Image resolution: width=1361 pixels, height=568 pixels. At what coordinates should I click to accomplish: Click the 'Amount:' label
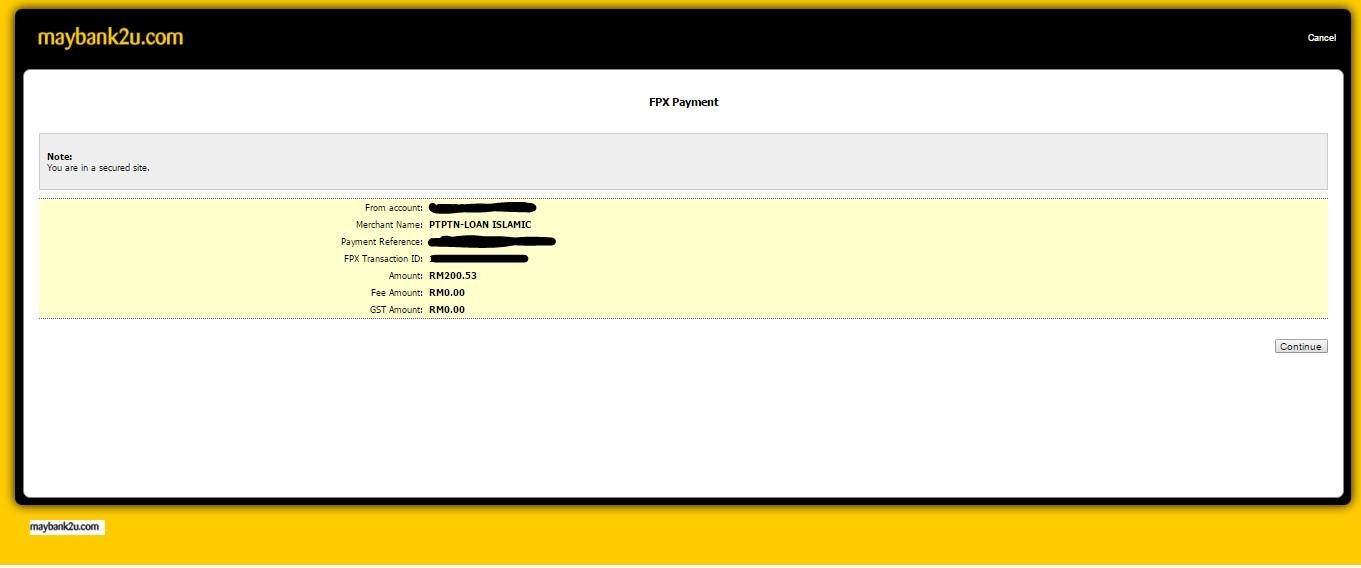[406, 276]
